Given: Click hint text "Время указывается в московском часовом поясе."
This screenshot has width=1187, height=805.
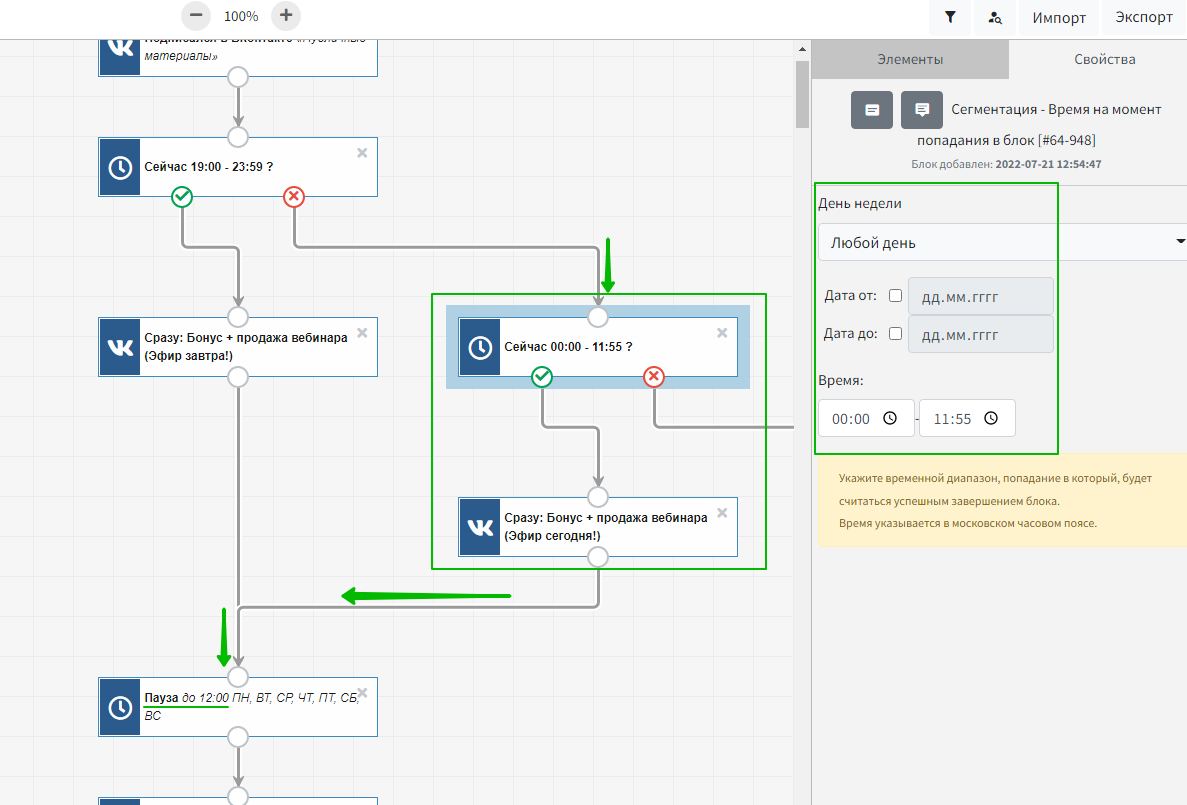Looking at the screenshot, I should pyautogui.click(x=967, y=523).
